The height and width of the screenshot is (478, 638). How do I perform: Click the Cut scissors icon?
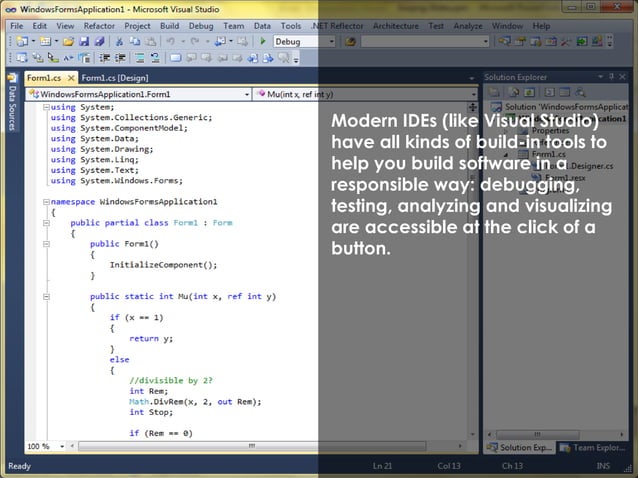point(119,42)
